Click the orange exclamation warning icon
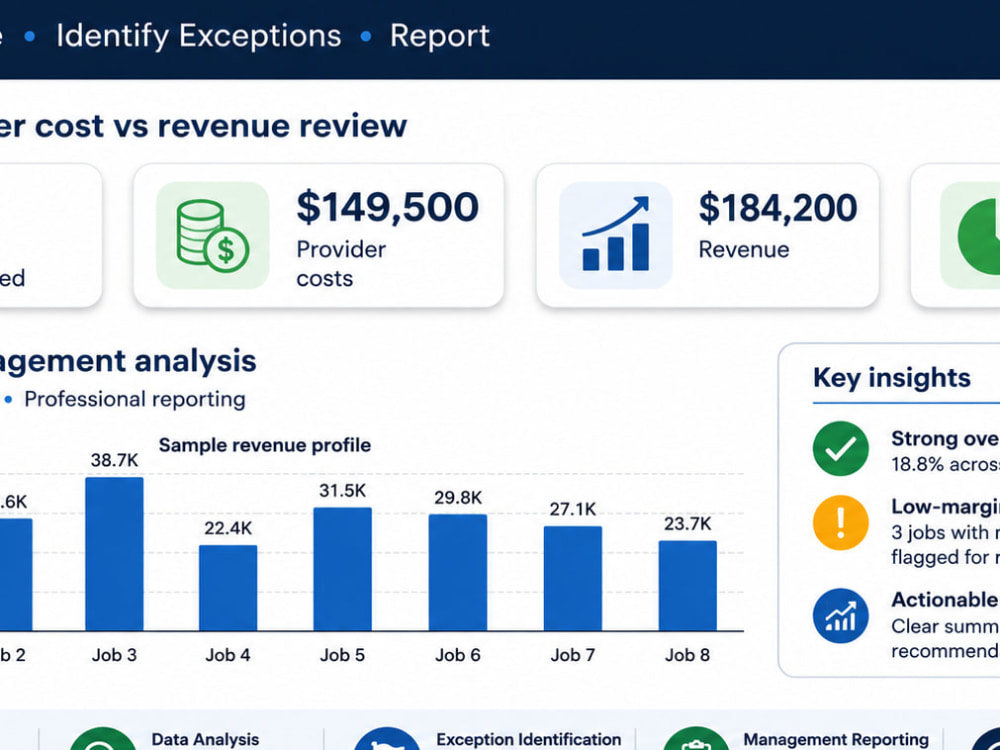 (841, 522)
